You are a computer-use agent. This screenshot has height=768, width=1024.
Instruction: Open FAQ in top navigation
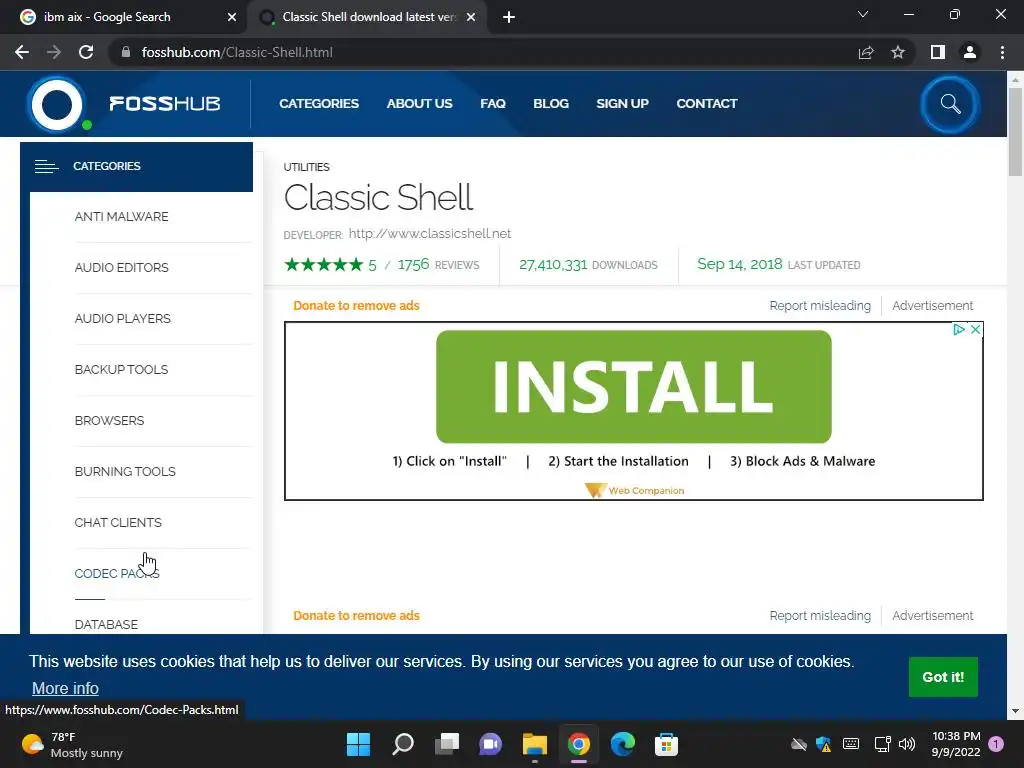tap(493, 103)
